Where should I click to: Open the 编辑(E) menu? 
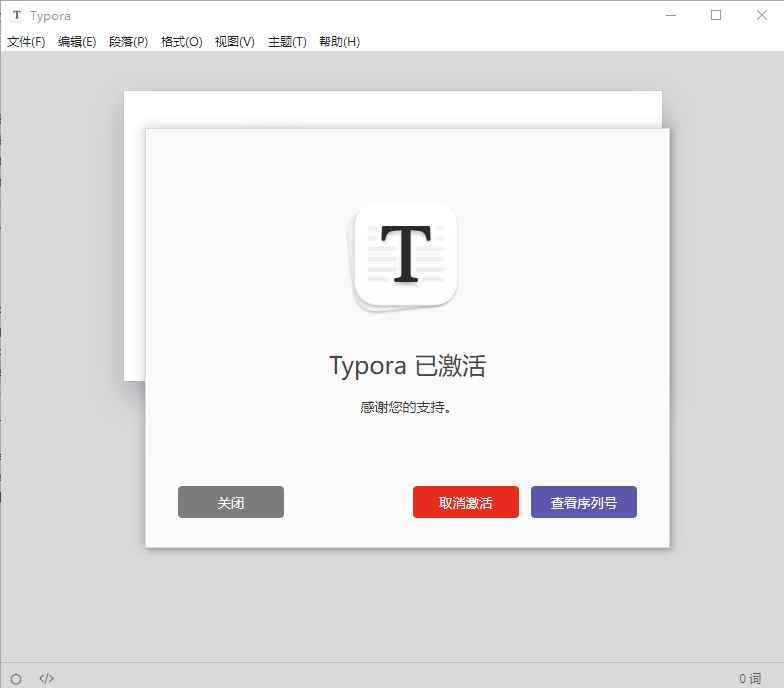point(77,42)
